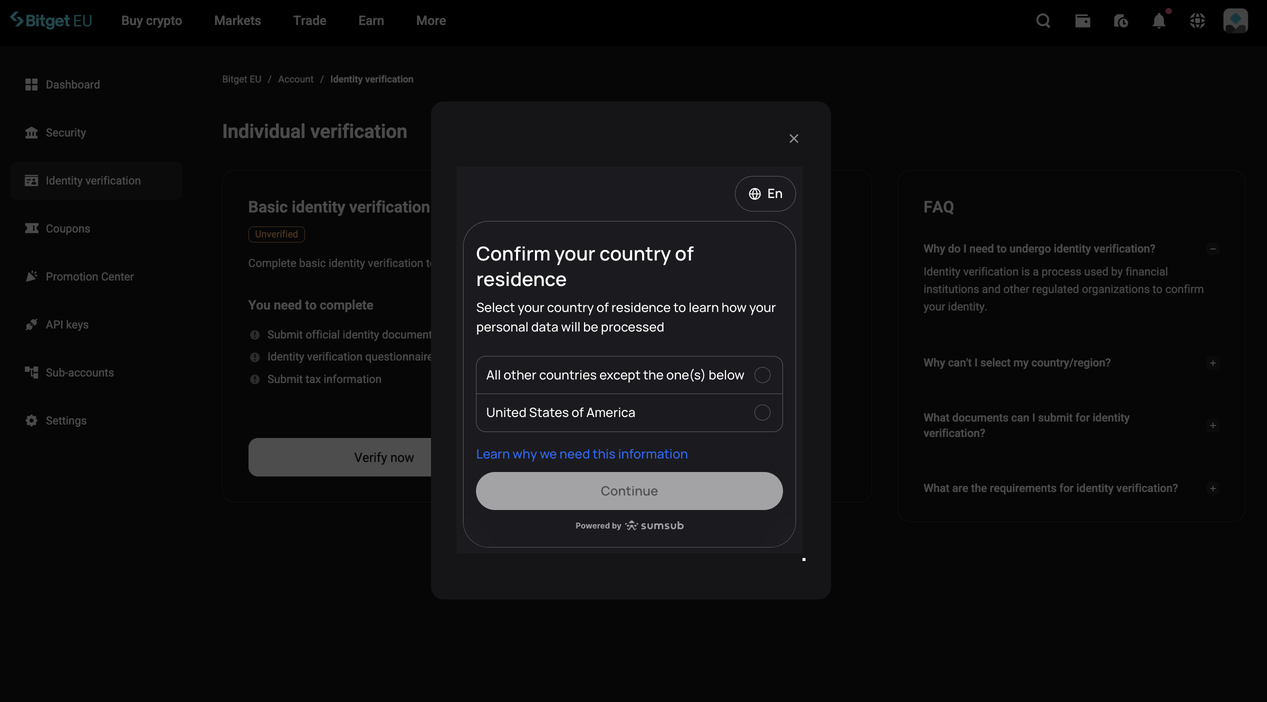This screenshot has height=702, width=1267.
Task: Click the API keys sidebar icon
Action: pyautogui.click(x=31, y=325)
